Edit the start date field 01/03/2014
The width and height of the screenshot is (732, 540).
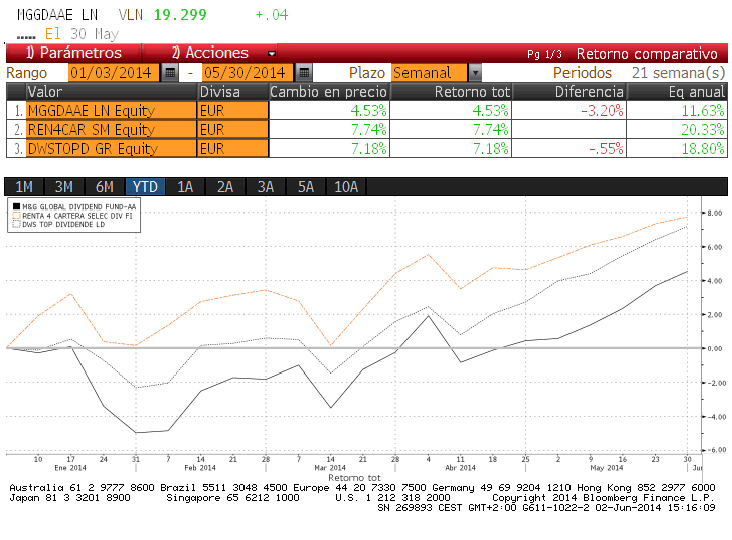[113, 73]
